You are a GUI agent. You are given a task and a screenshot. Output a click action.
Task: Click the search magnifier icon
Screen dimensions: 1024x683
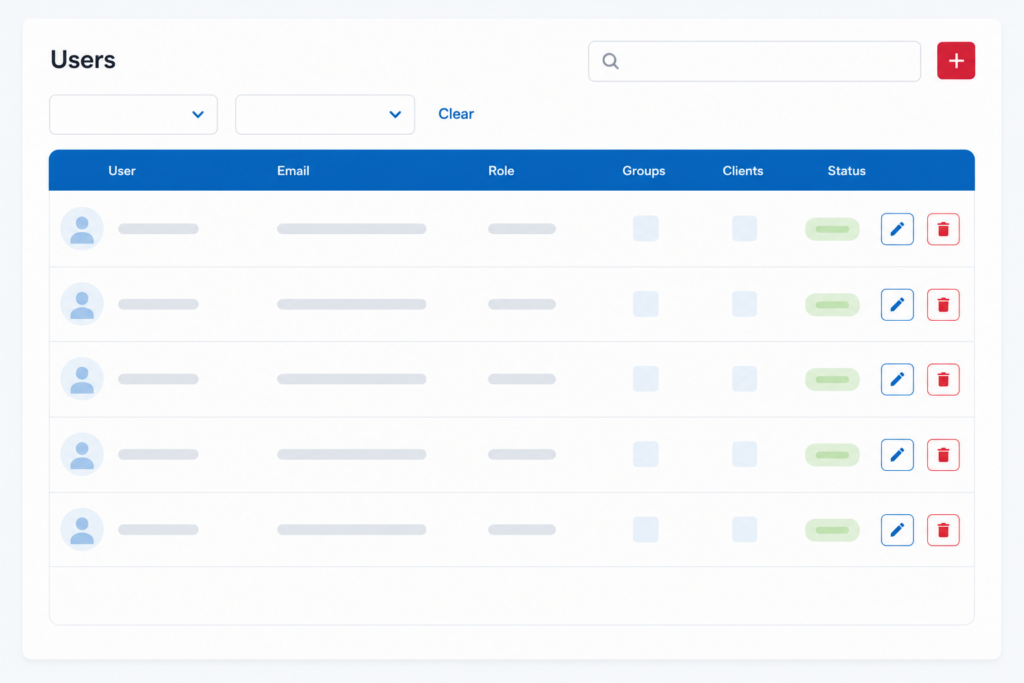tap(611, 61)
